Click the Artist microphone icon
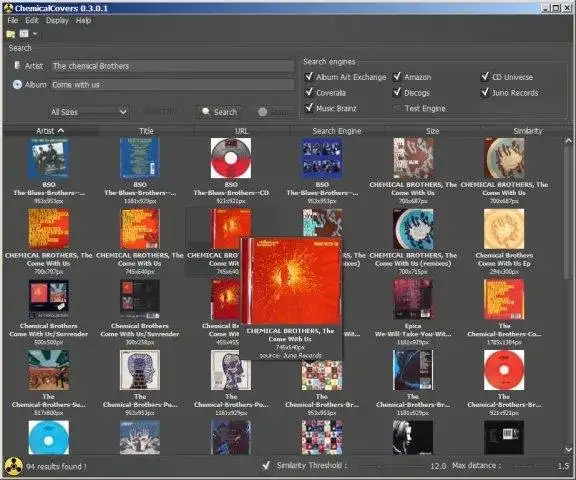This screenshot has width=576, height=480. click(x=17, y=65)
